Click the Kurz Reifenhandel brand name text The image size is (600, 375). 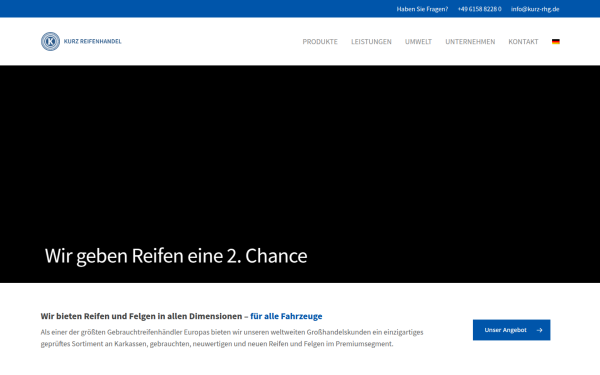92,41
